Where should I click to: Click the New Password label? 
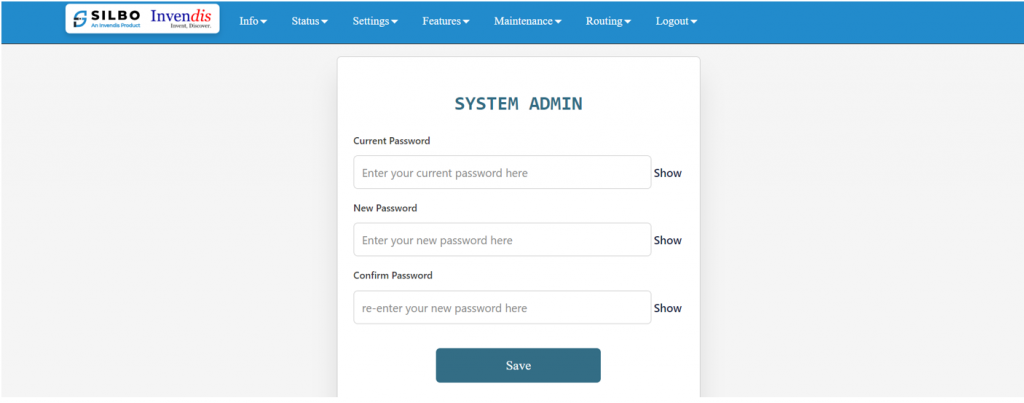pos(385,208)
